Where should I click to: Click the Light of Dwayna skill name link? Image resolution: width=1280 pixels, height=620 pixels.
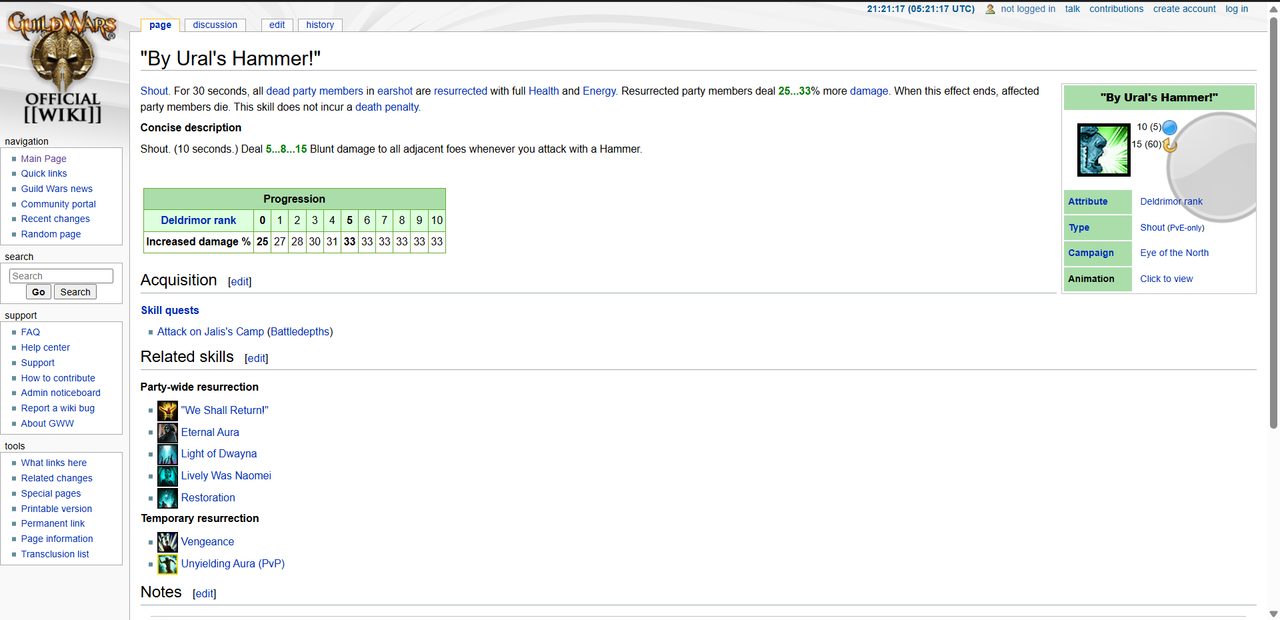(219, 454)
